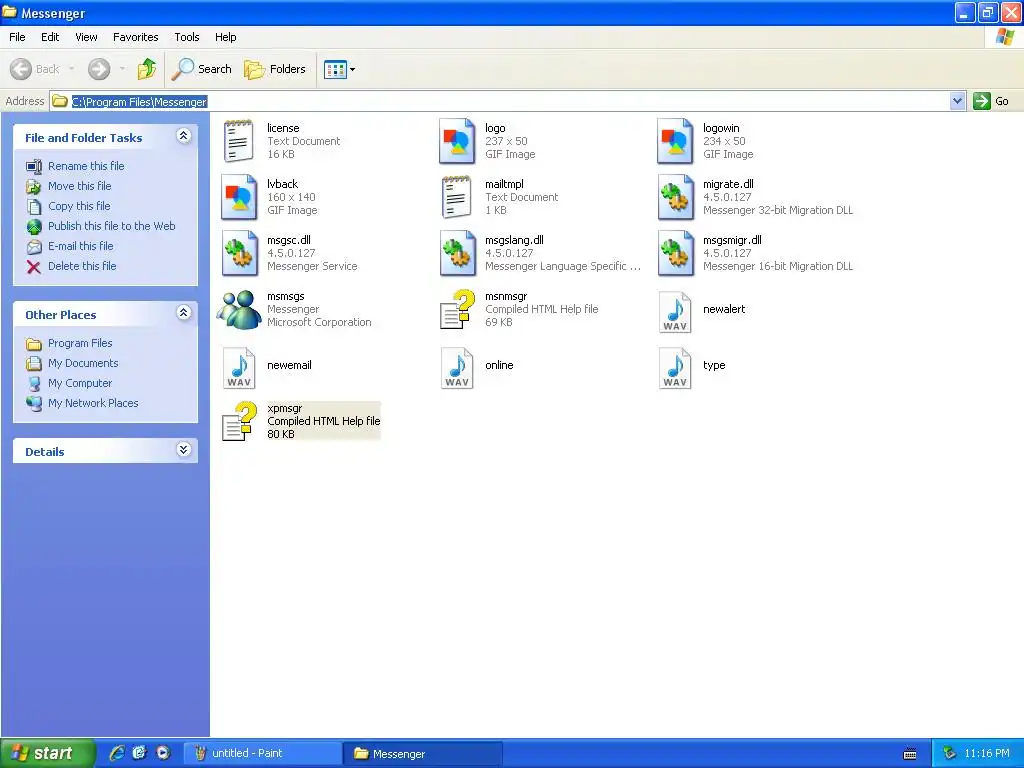Screen dimensions: 1024x768
Task: Open the File menu
Action: (17, 37)
